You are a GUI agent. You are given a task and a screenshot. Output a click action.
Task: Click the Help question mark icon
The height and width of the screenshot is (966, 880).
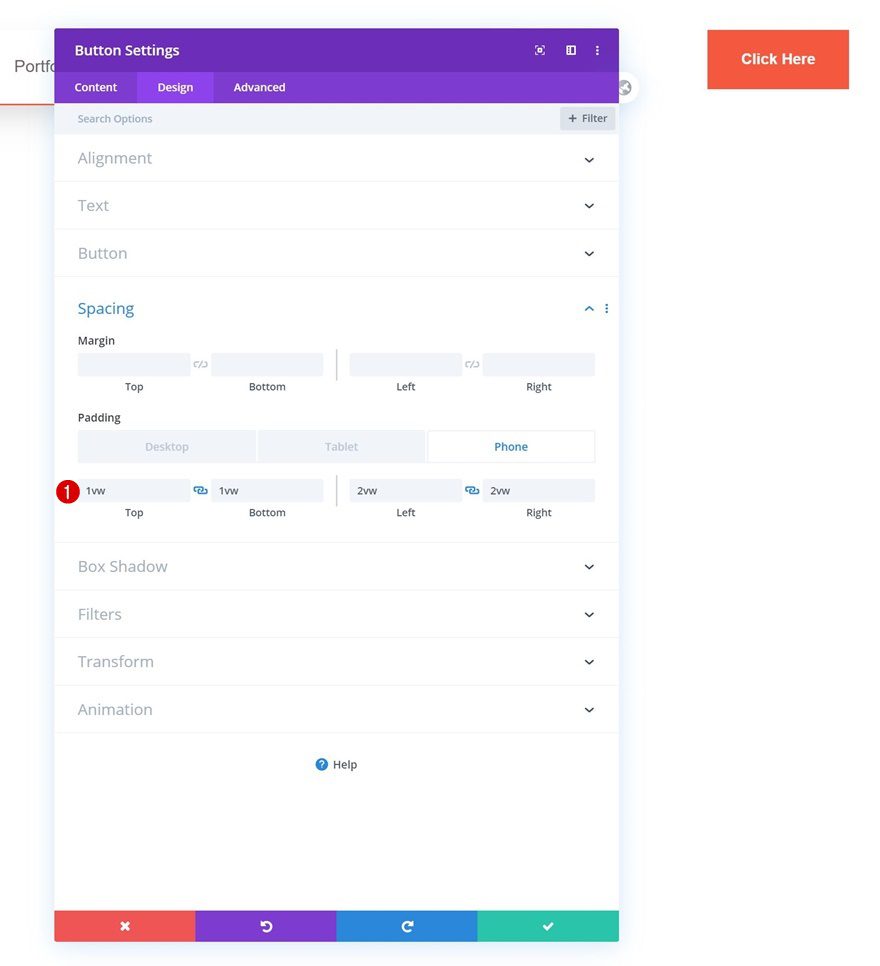320,764
